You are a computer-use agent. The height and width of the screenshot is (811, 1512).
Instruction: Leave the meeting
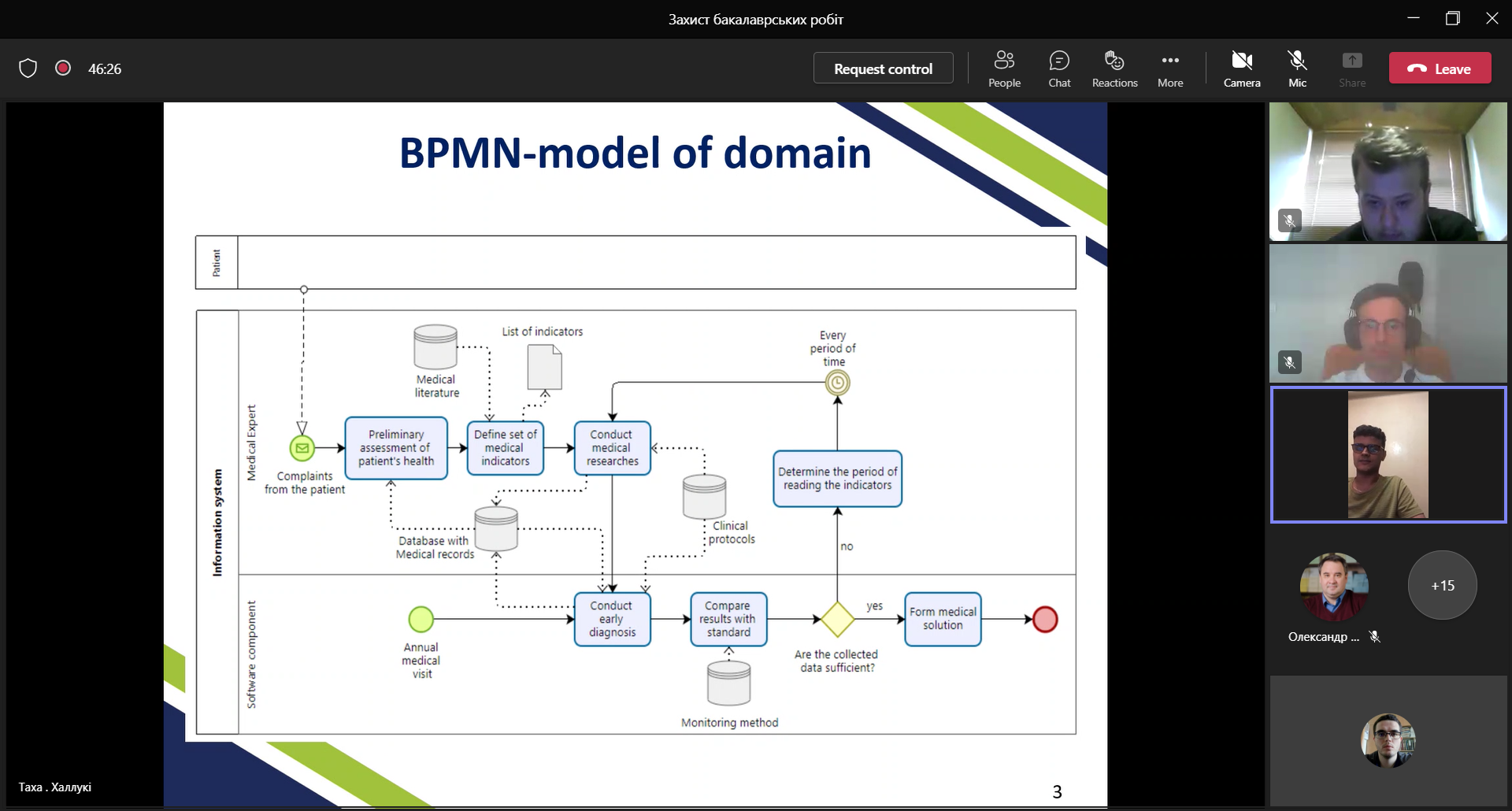[1440, 69]
